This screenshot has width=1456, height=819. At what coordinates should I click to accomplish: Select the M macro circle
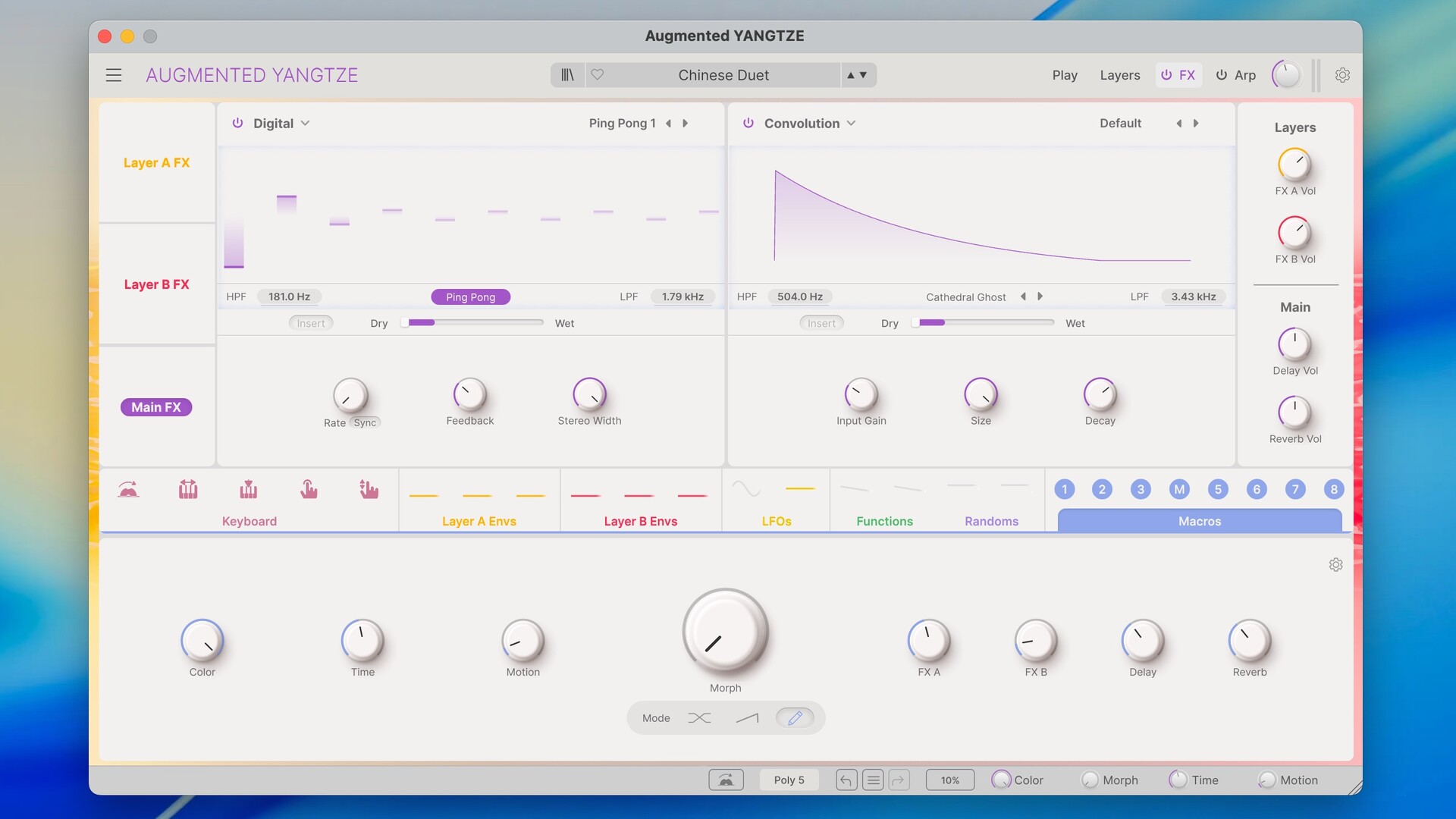coord(1179,489)
